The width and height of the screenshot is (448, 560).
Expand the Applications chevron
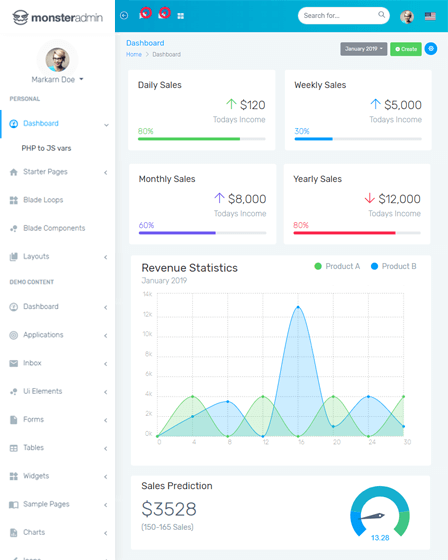click(106, 336)
